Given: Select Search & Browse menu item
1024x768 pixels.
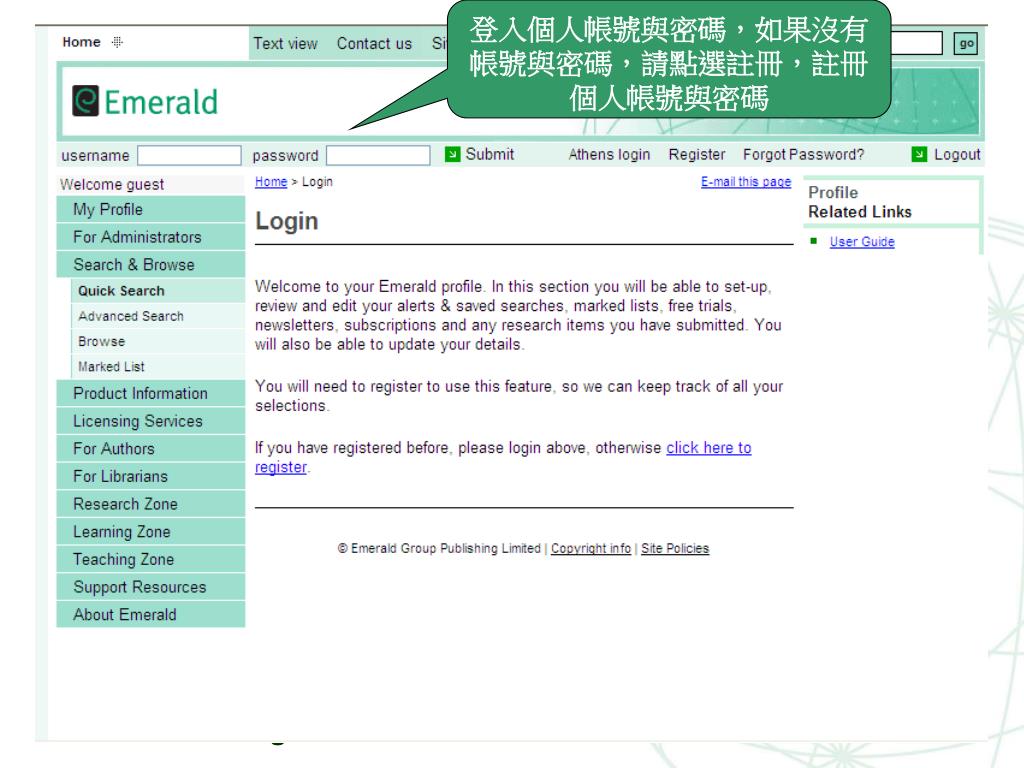Looking at the screenshot, I should click(151, 264).
